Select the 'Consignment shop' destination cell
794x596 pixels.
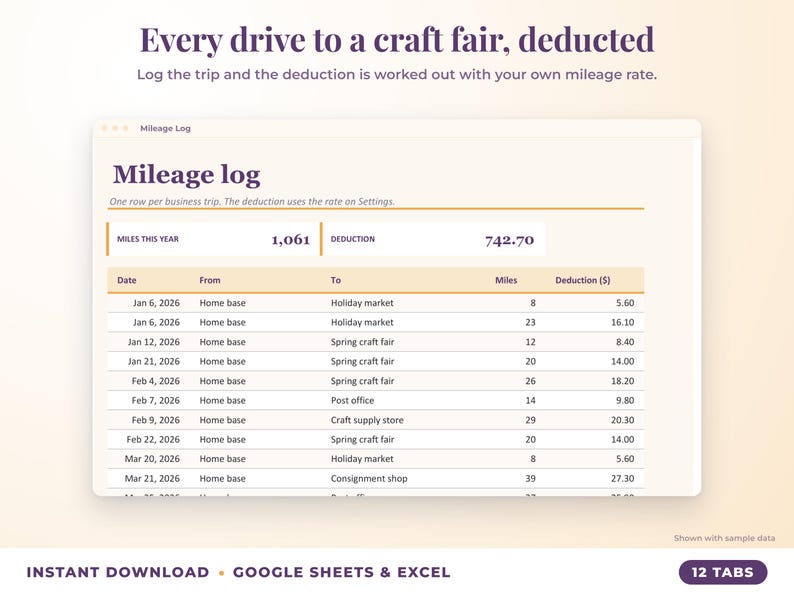coord(369,479)
